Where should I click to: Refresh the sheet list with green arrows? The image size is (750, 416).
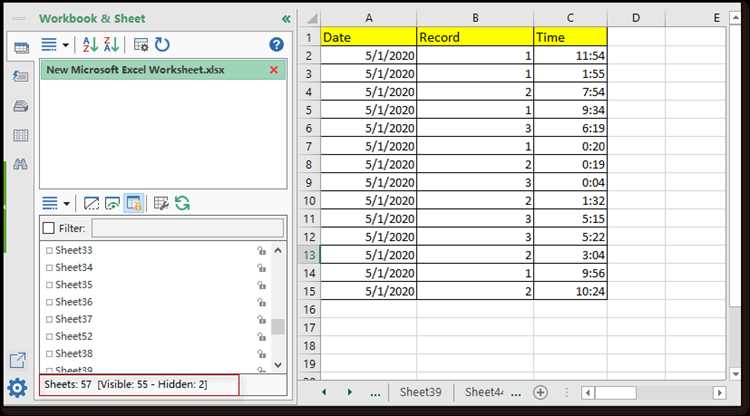click(x=182, y=203)
